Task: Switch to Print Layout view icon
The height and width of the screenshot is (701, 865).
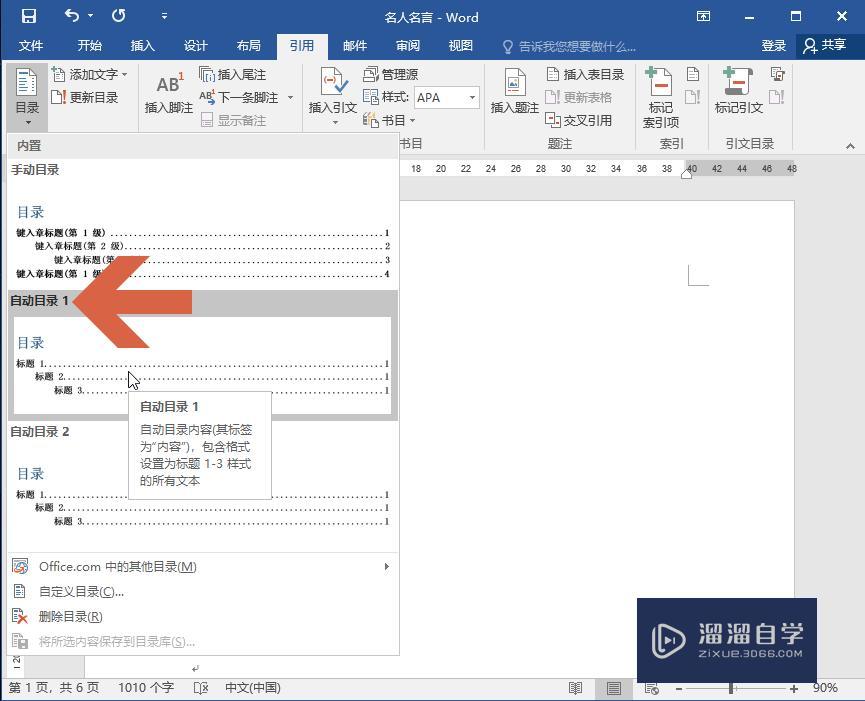Action: click(x=613, y=688)
